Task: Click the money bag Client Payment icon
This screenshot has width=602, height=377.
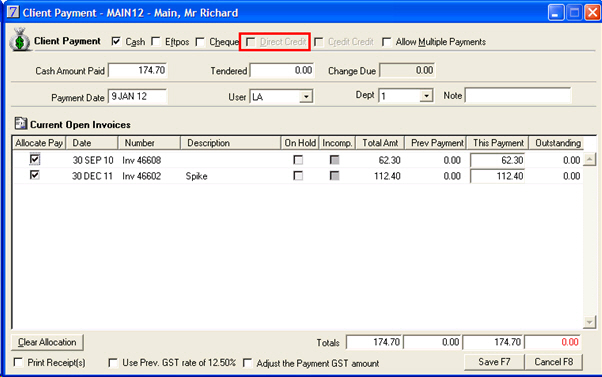Action: click(x=20, y=40)
